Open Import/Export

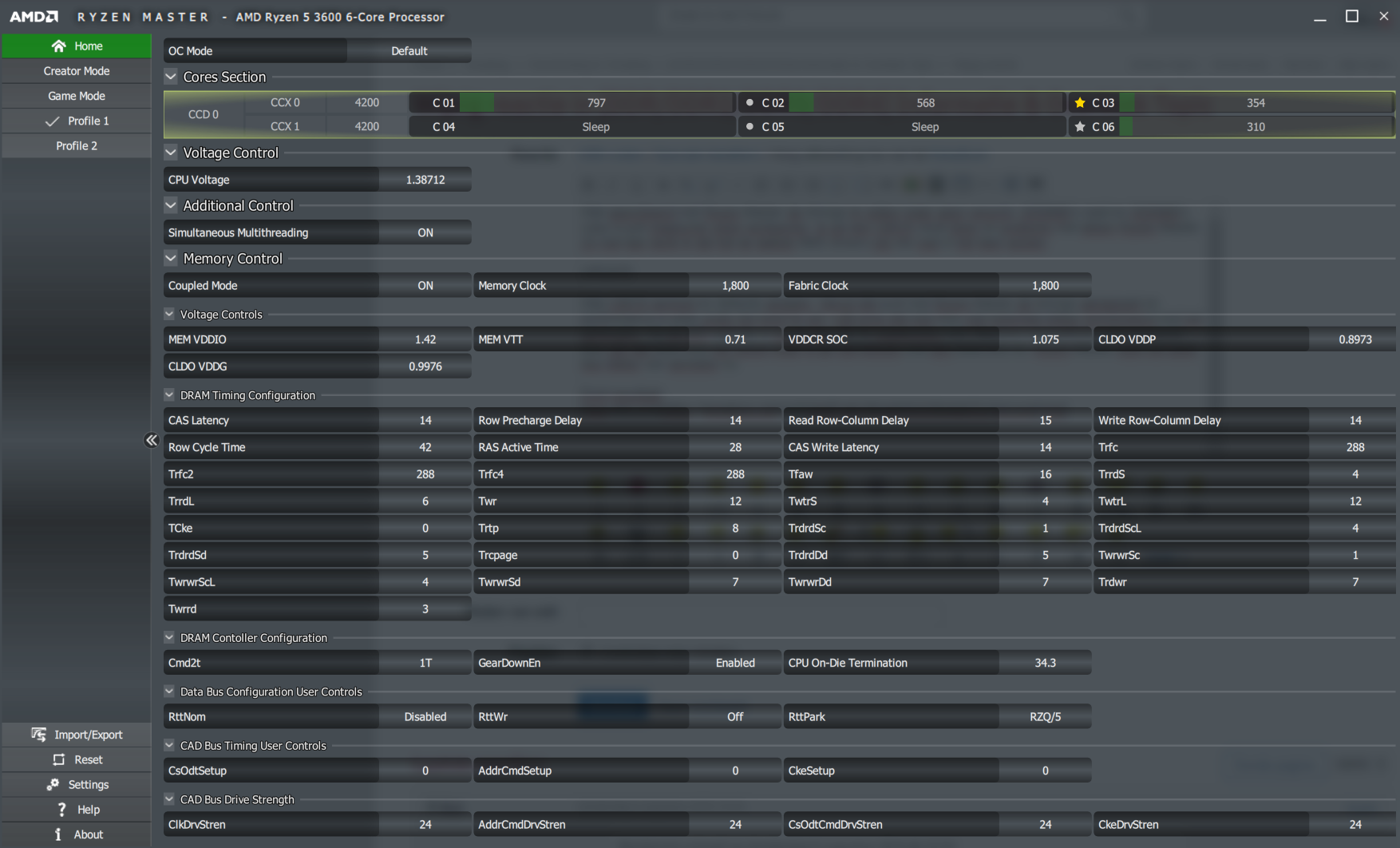(77, 735)
